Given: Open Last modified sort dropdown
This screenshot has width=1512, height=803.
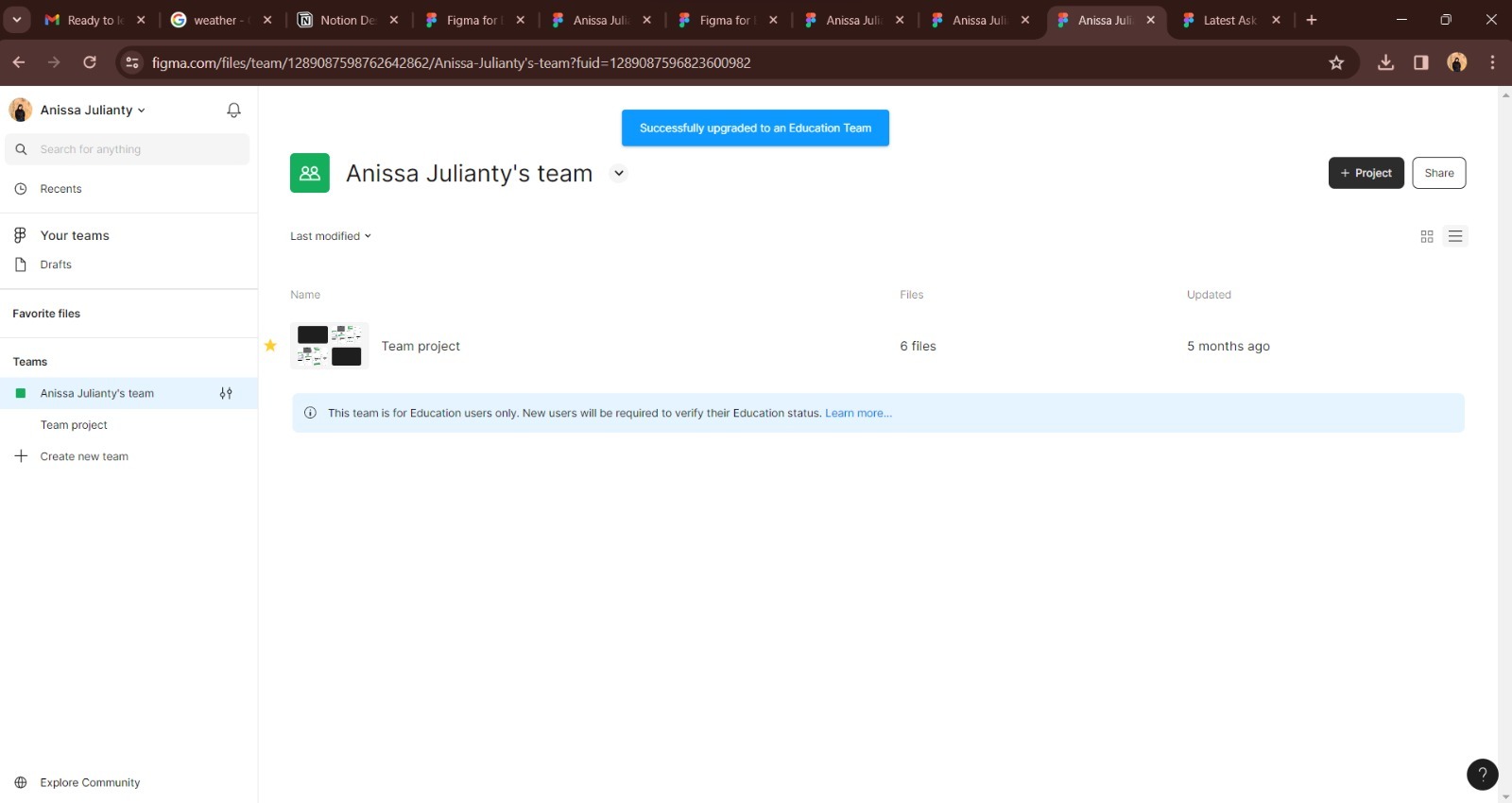Looking at the screenshot, I should tap(331, 236).
